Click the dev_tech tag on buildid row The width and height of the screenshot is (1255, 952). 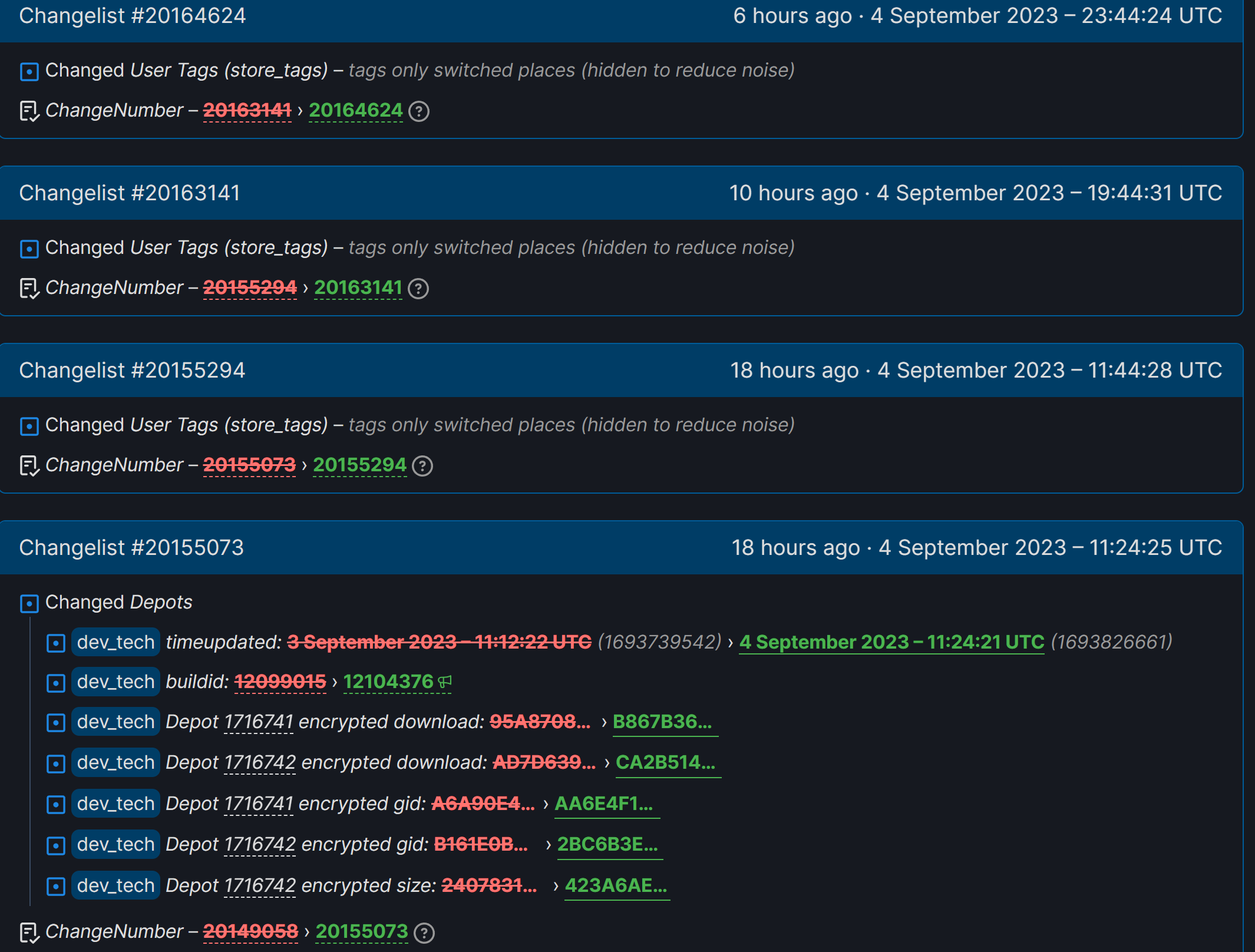click(115, 682)
